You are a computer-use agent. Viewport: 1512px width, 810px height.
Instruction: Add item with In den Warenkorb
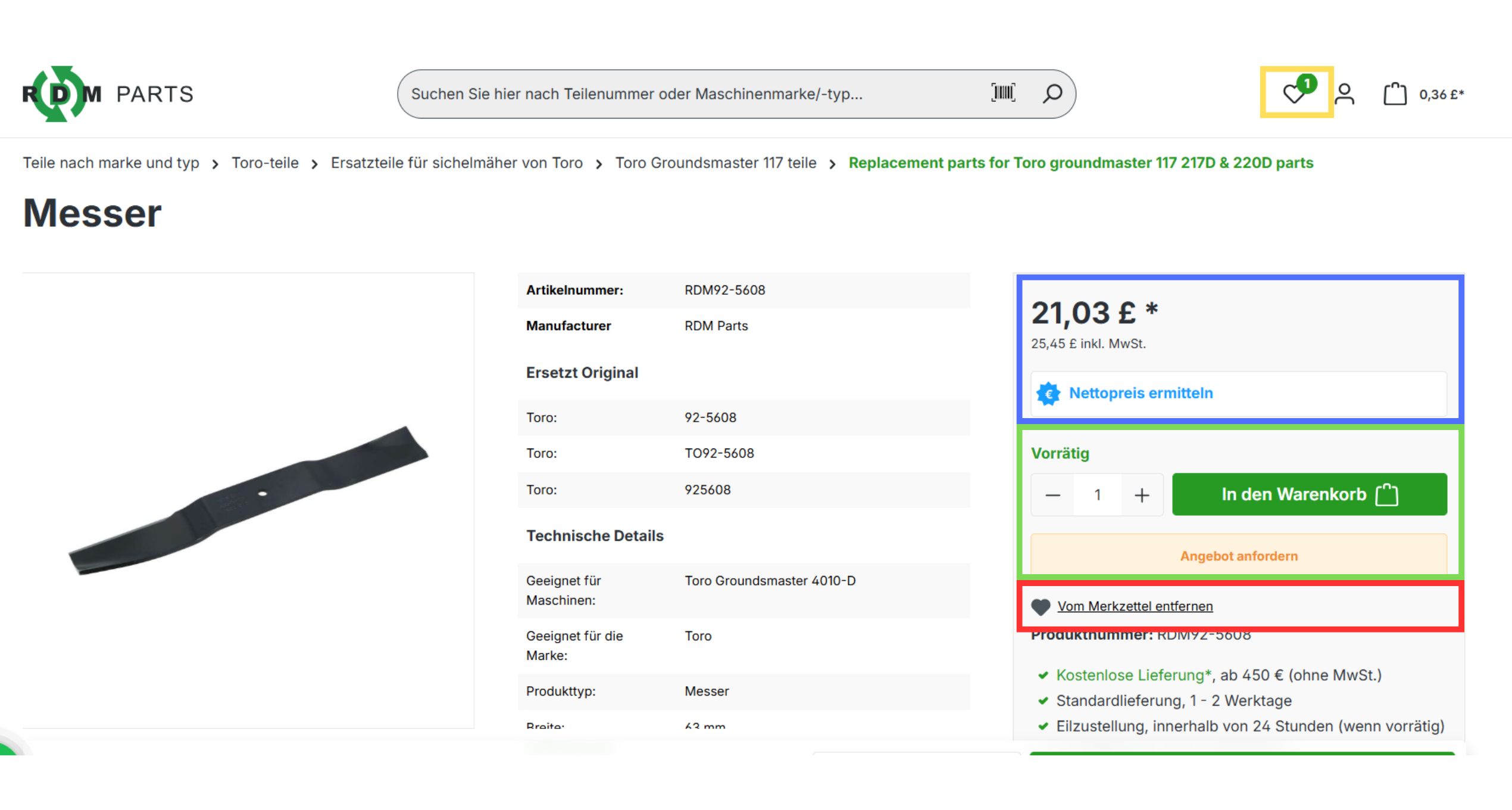[1310, 494]
